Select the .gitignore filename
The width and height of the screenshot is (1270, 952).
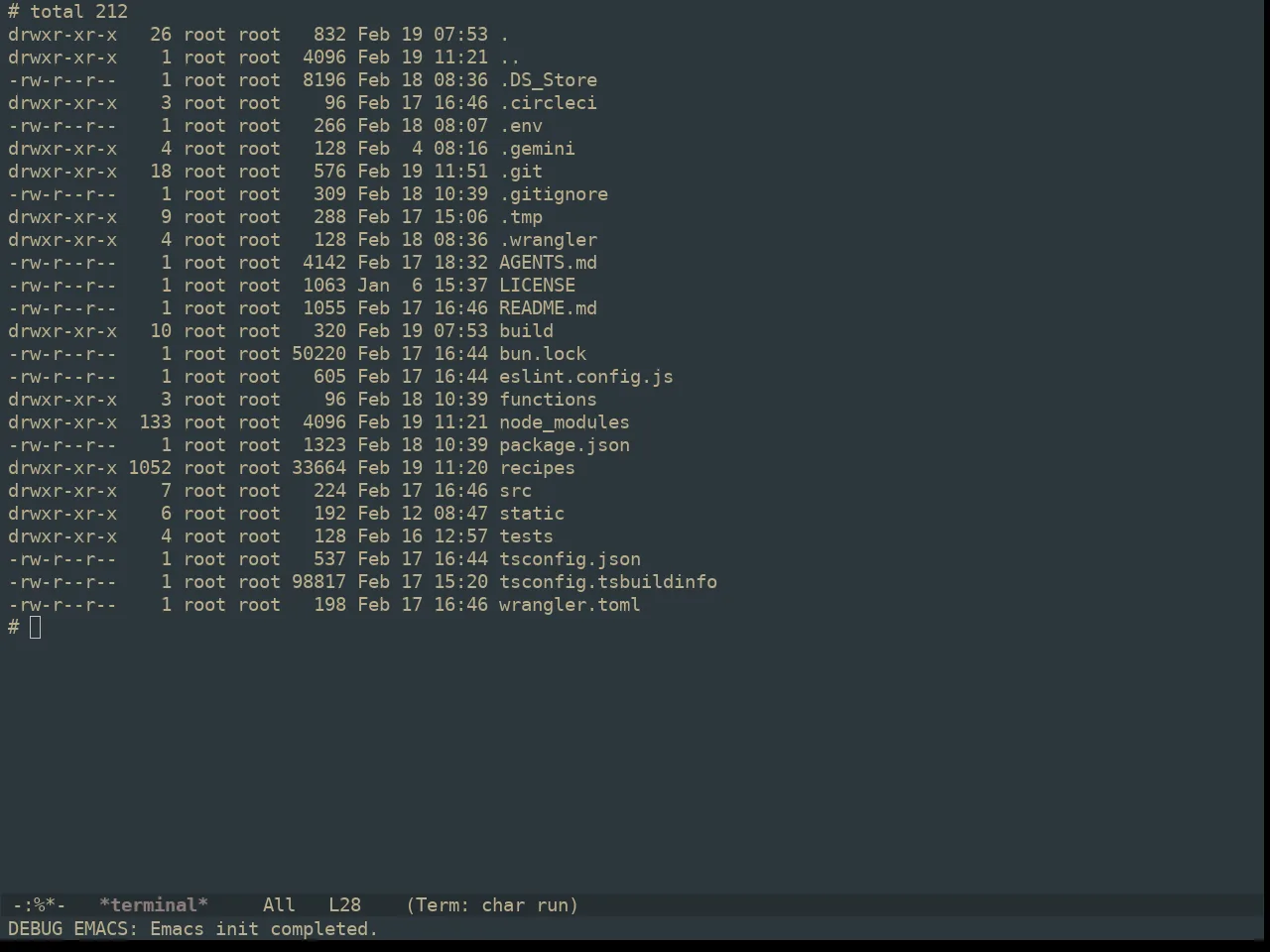[554, 194]
